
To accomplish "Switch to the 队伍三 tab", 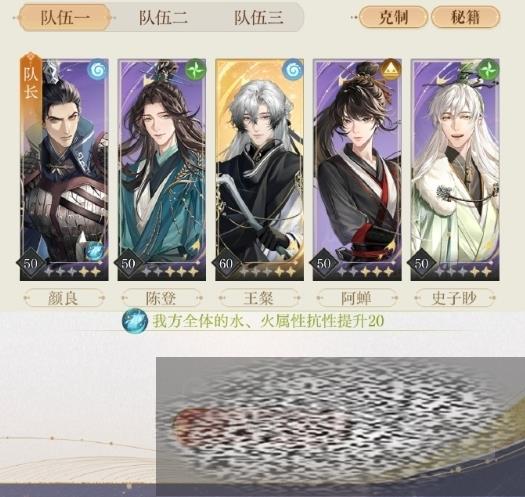I will tap(258, 17).
